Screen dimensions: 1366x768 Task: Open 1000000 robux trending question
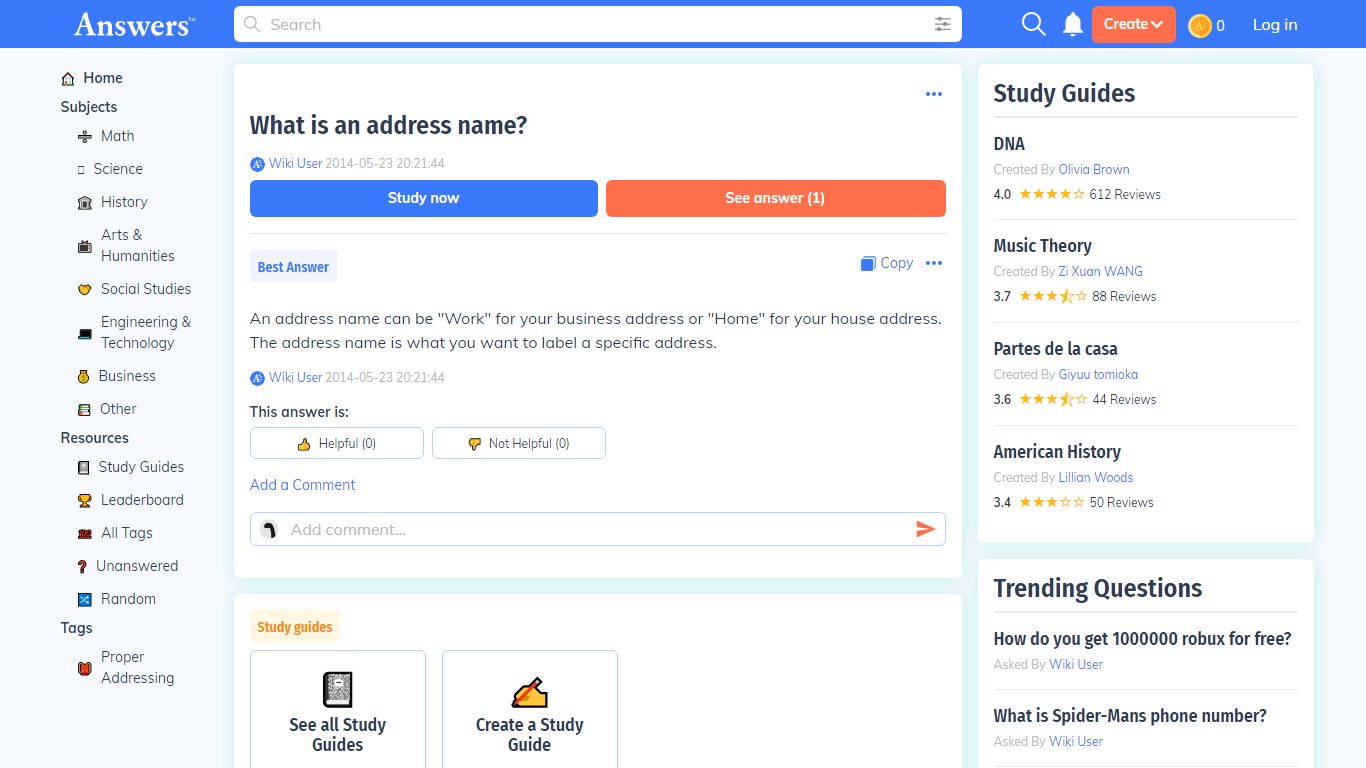pos(1142,639)
